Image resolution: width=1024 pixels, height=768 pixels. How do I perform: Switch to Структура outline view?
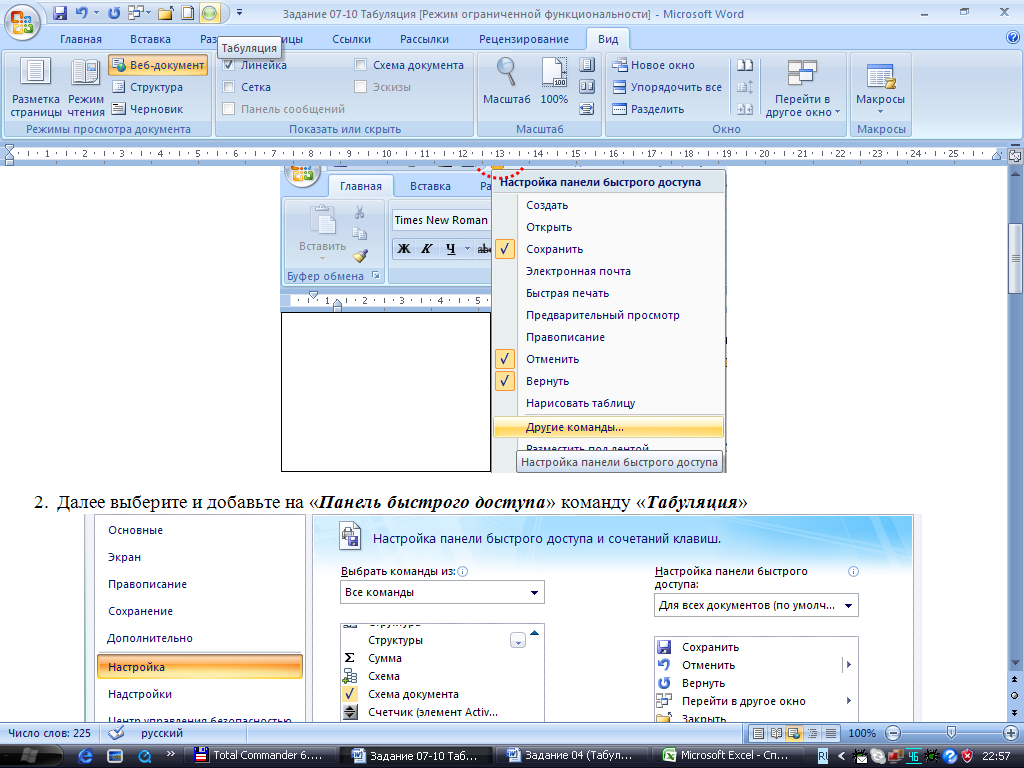147,87
